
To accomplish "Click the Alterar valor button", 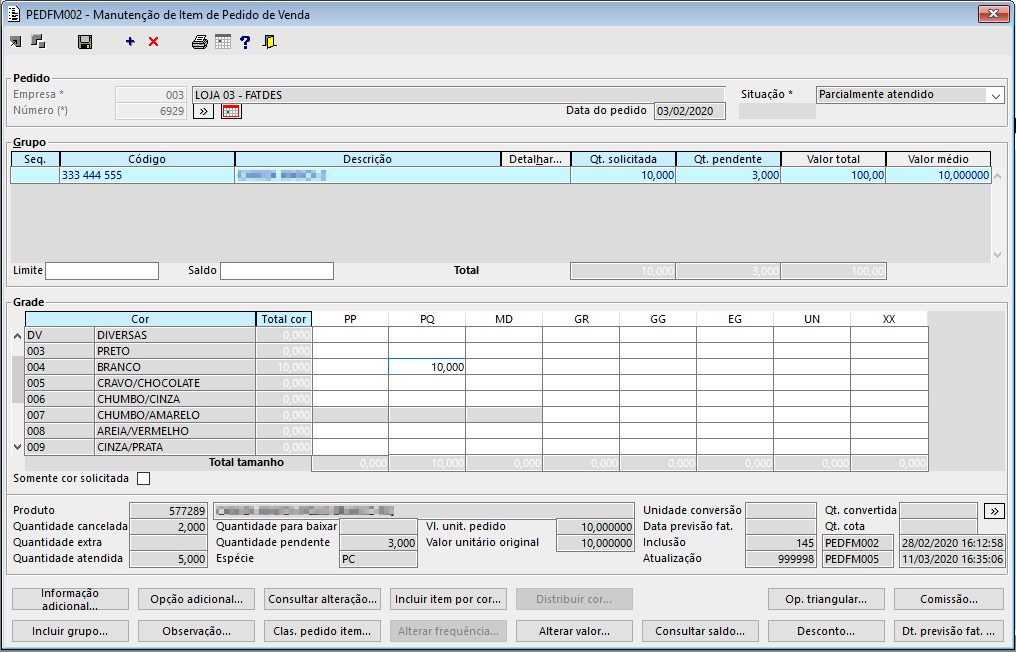I will coord(572,631).
